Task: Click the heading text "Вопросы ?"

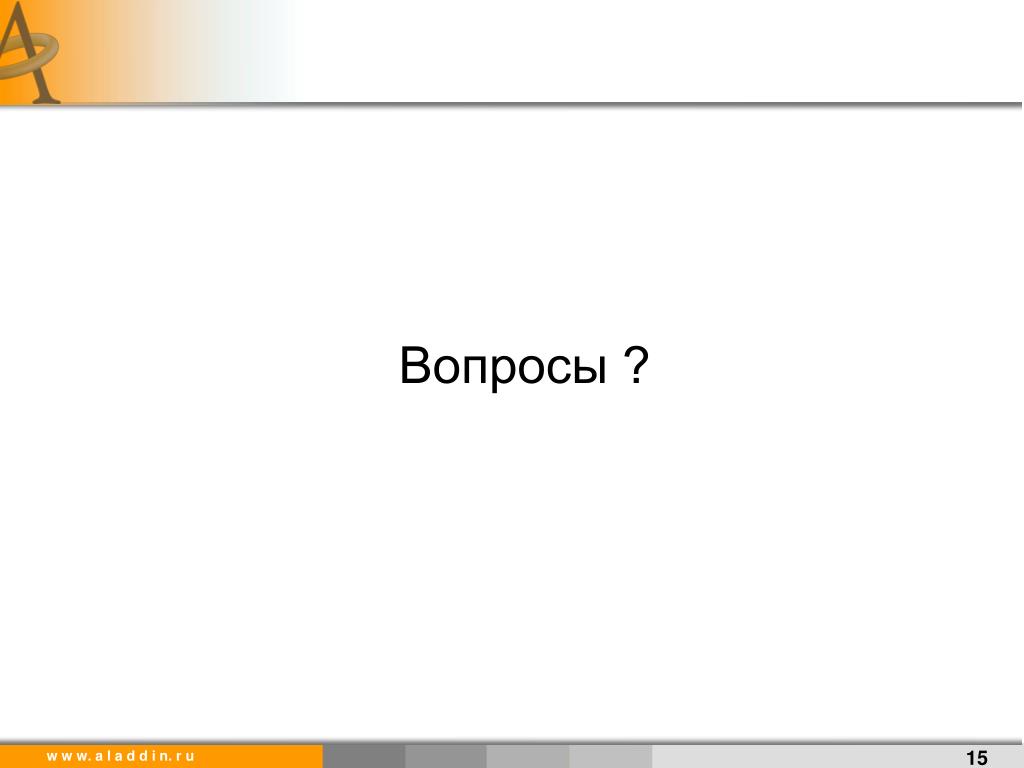Action: (x=524, y=366)
